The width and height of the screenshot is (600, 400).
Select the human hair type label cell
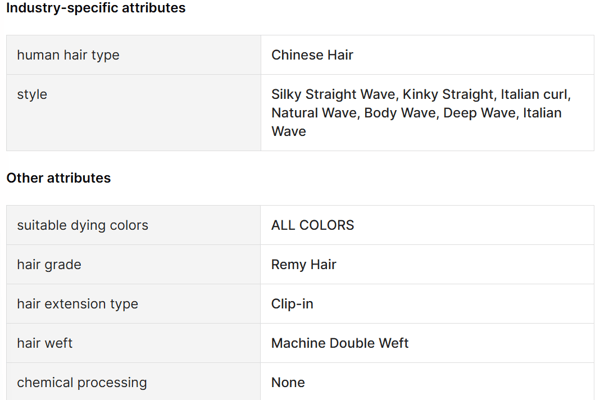68,55
